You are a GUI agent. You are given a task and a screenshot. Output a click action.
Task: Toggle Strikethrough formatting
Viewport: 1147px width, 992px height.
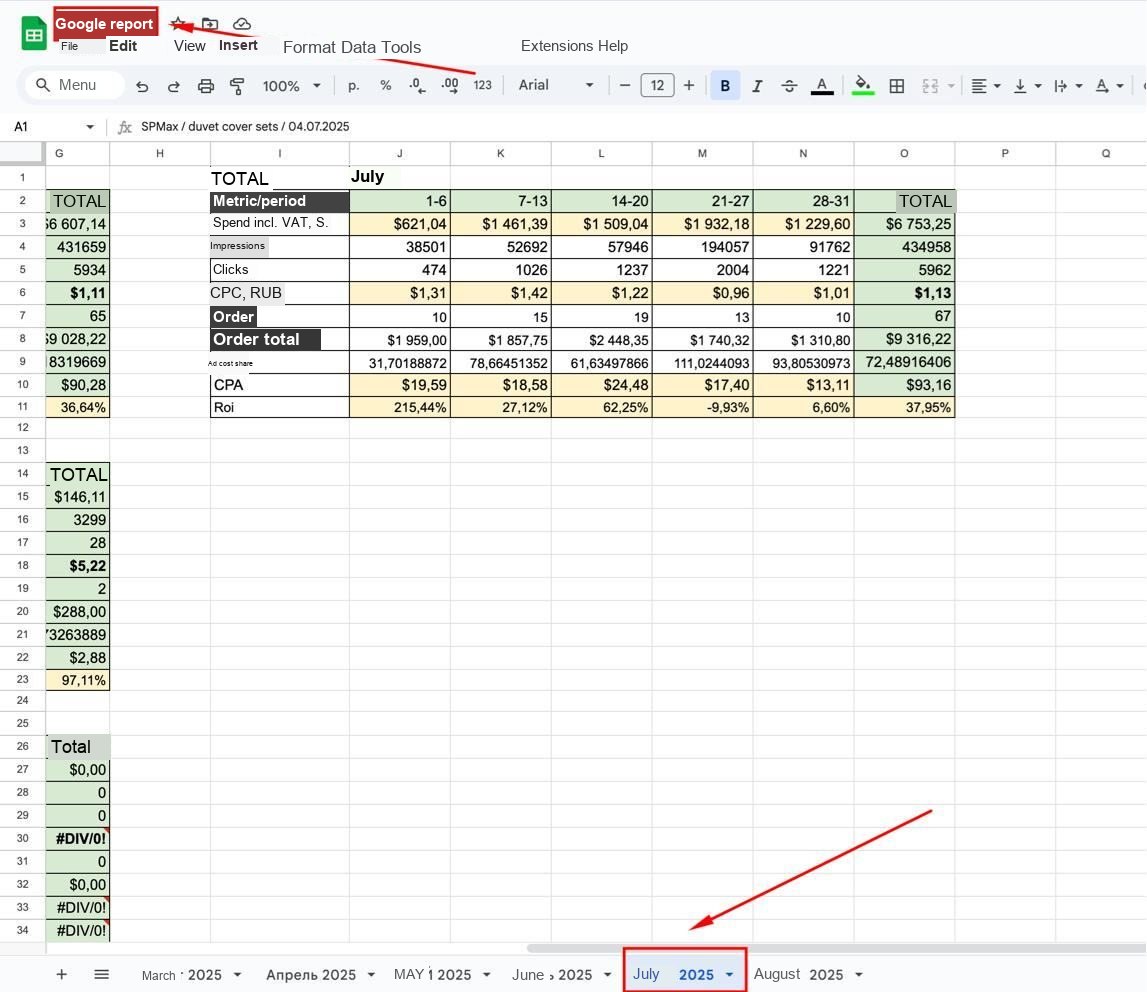tap(789, 86)
